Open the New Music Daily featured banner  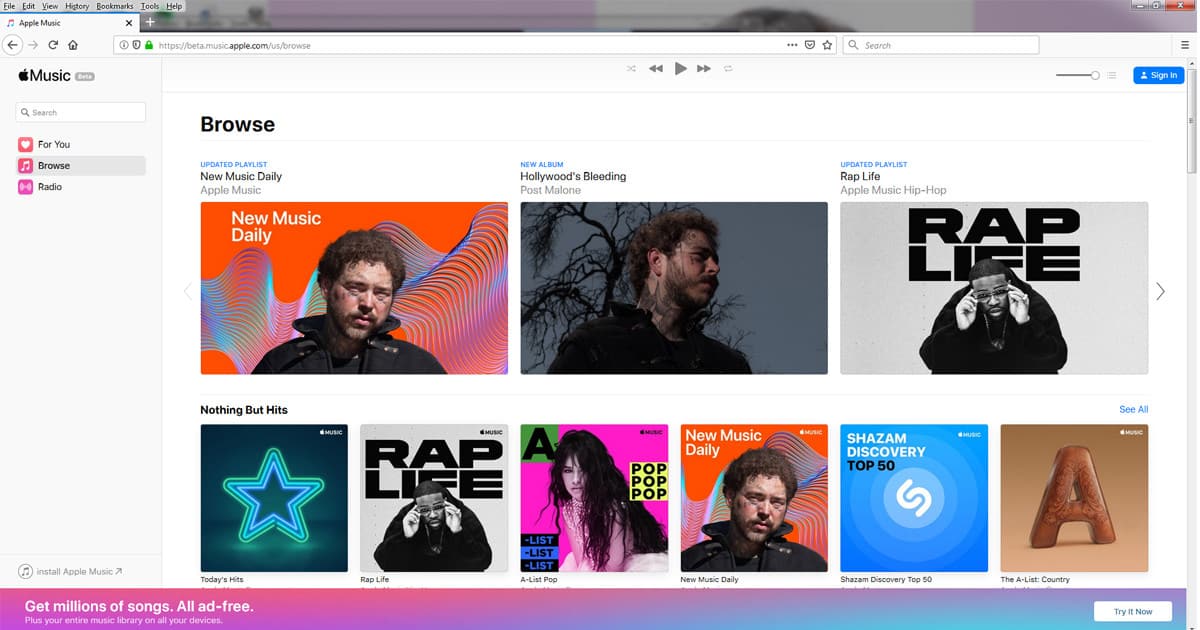click(x=354, y=288)
